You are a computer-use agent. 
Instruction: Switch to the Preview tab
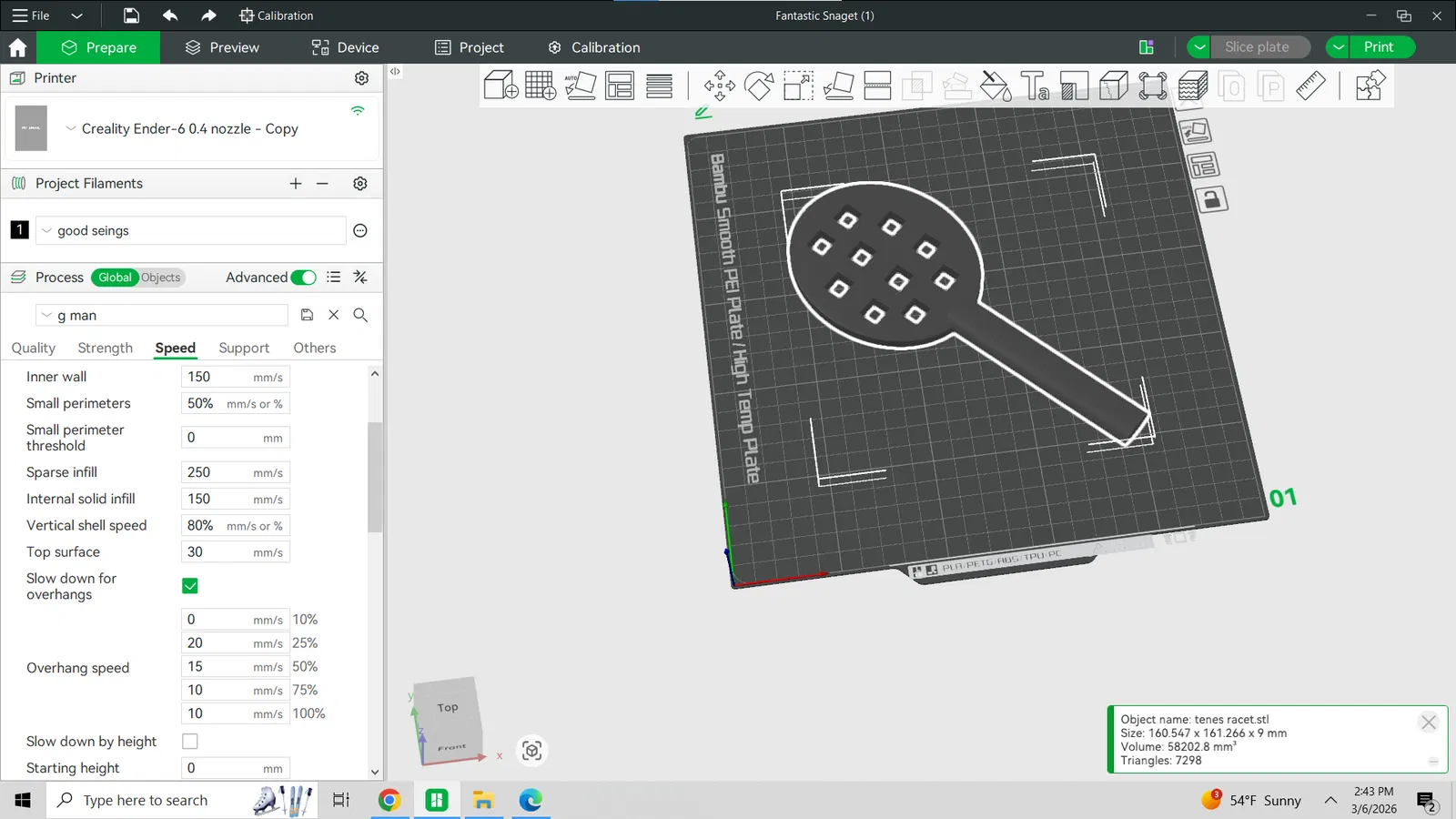tap(222, 47)
